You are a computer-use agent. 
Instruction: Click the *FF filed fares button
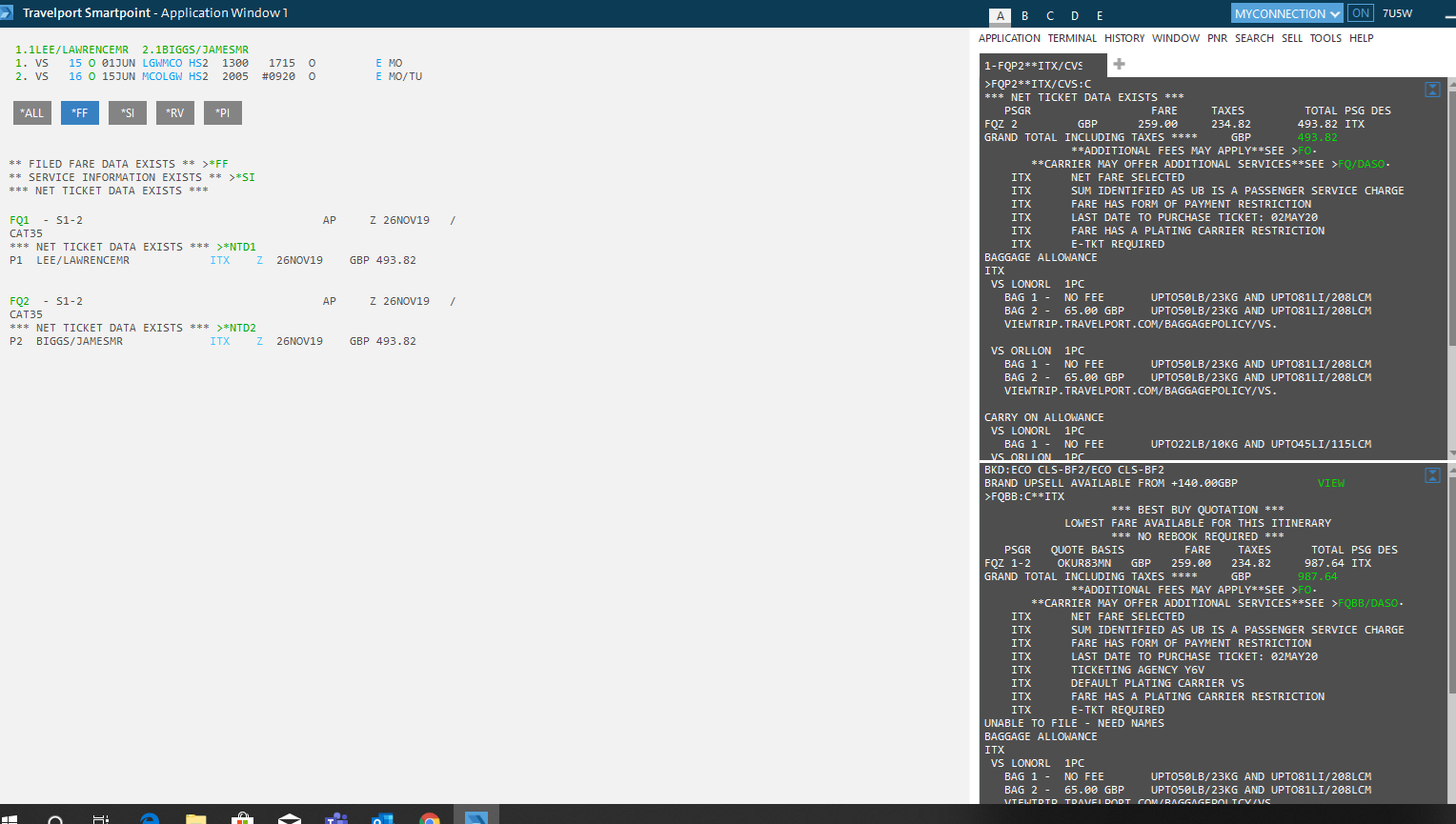tap(80, 113)
